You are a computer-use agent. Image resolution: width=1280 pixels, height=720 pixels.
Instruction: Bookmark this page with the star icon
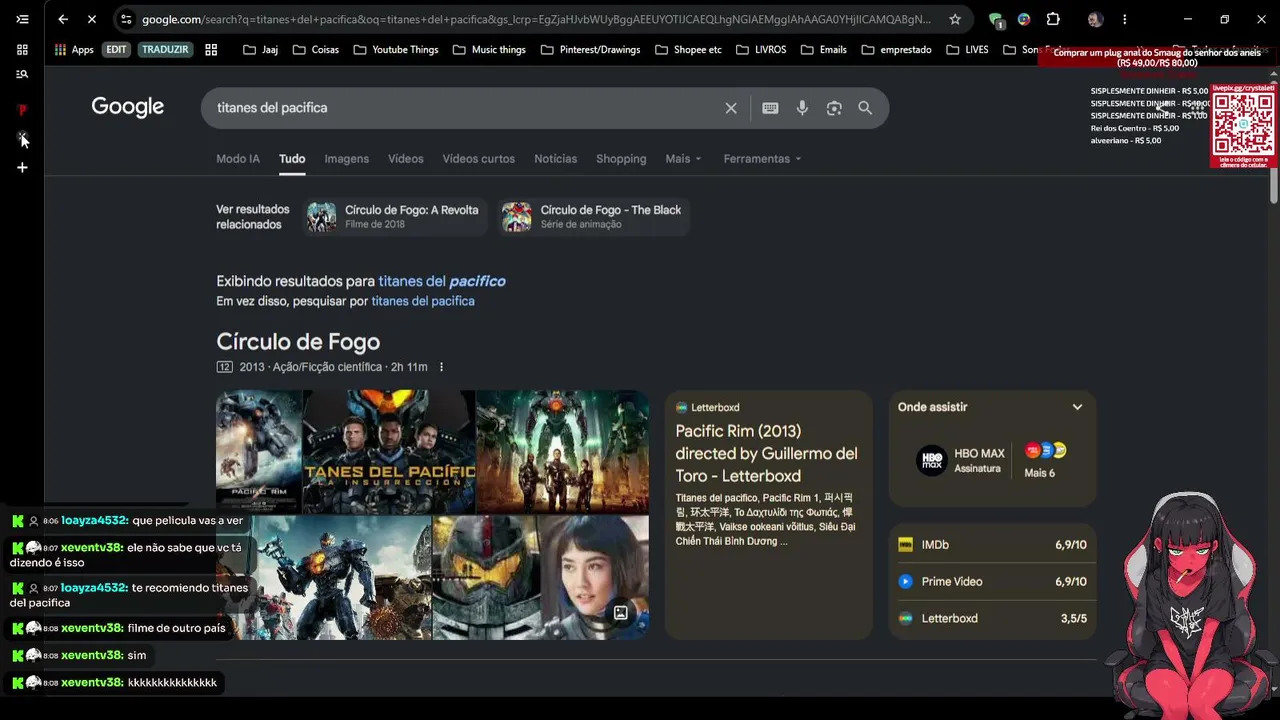click(955, 19)
